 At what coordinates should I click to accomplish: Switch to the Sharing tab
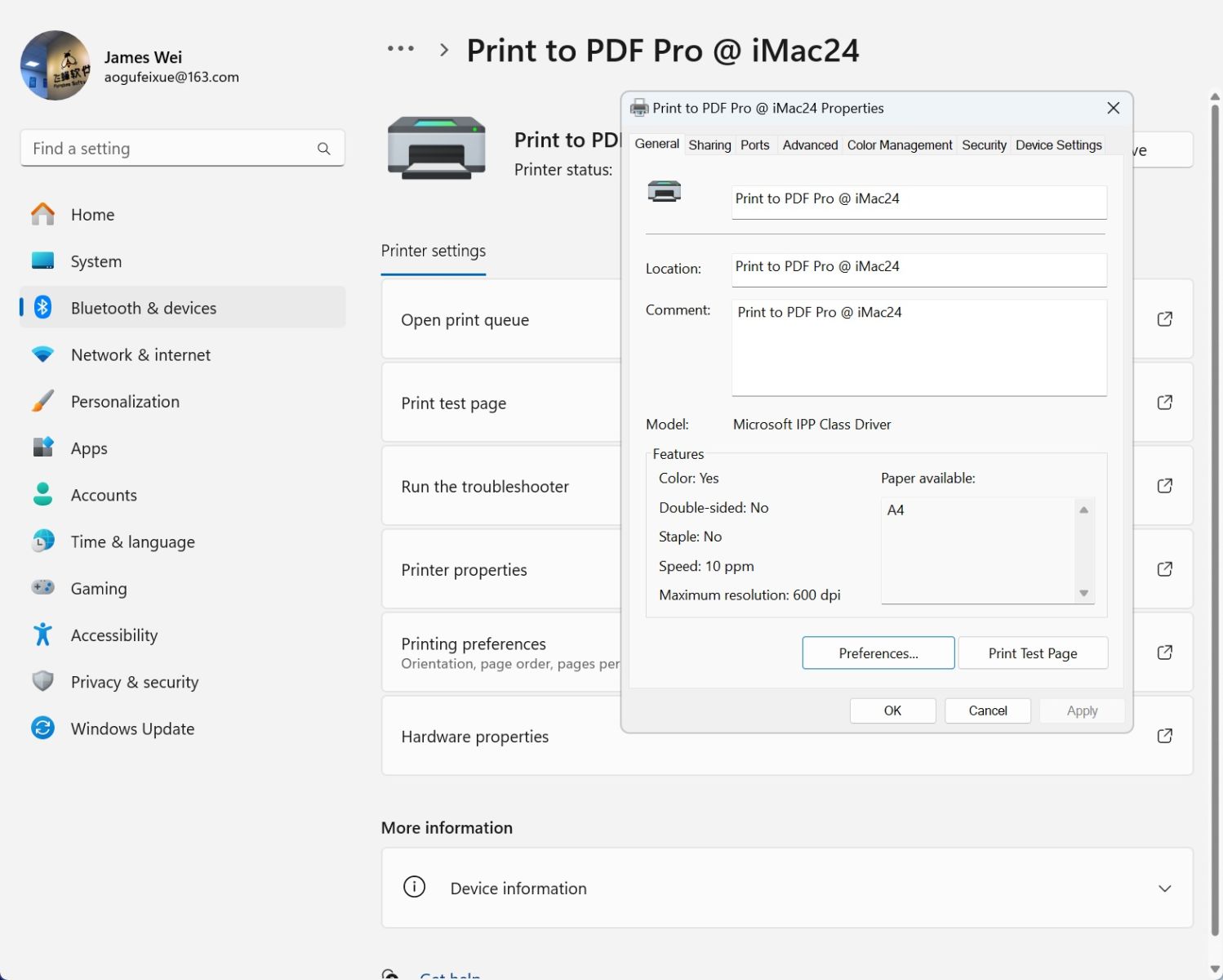point(709,145)
